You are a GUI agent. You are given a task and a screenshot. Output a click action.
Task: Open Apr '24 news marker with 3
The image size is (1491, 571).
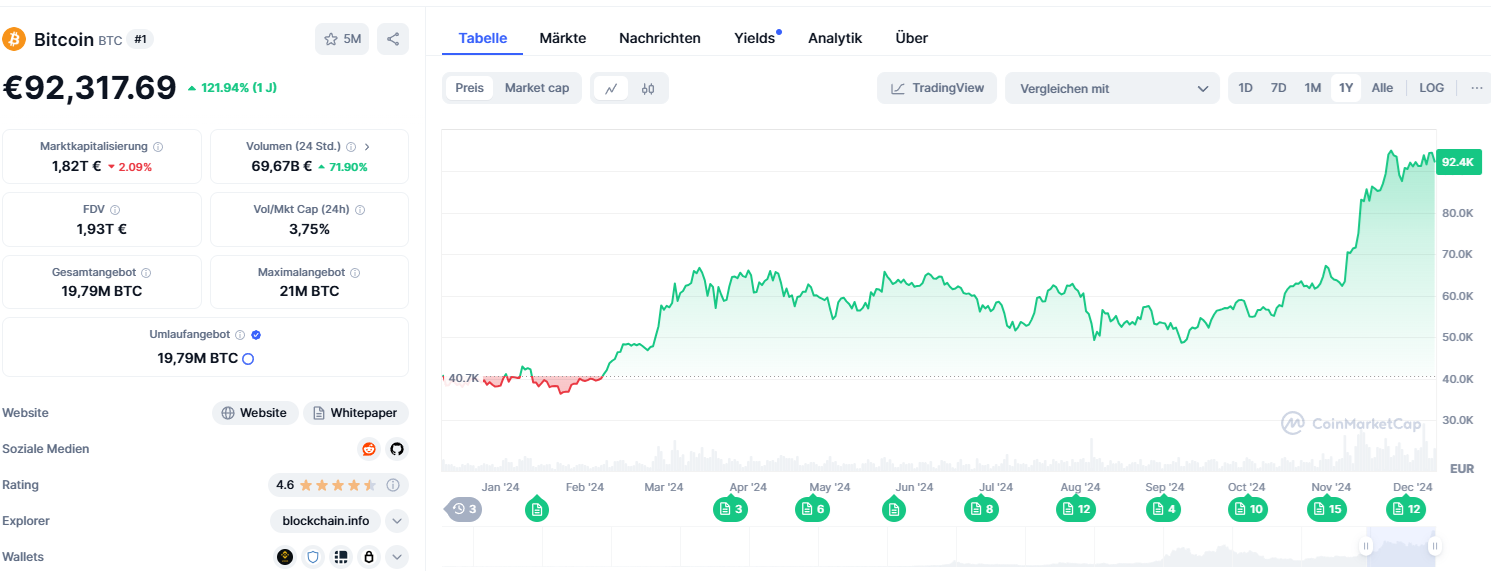pos(730,510)
